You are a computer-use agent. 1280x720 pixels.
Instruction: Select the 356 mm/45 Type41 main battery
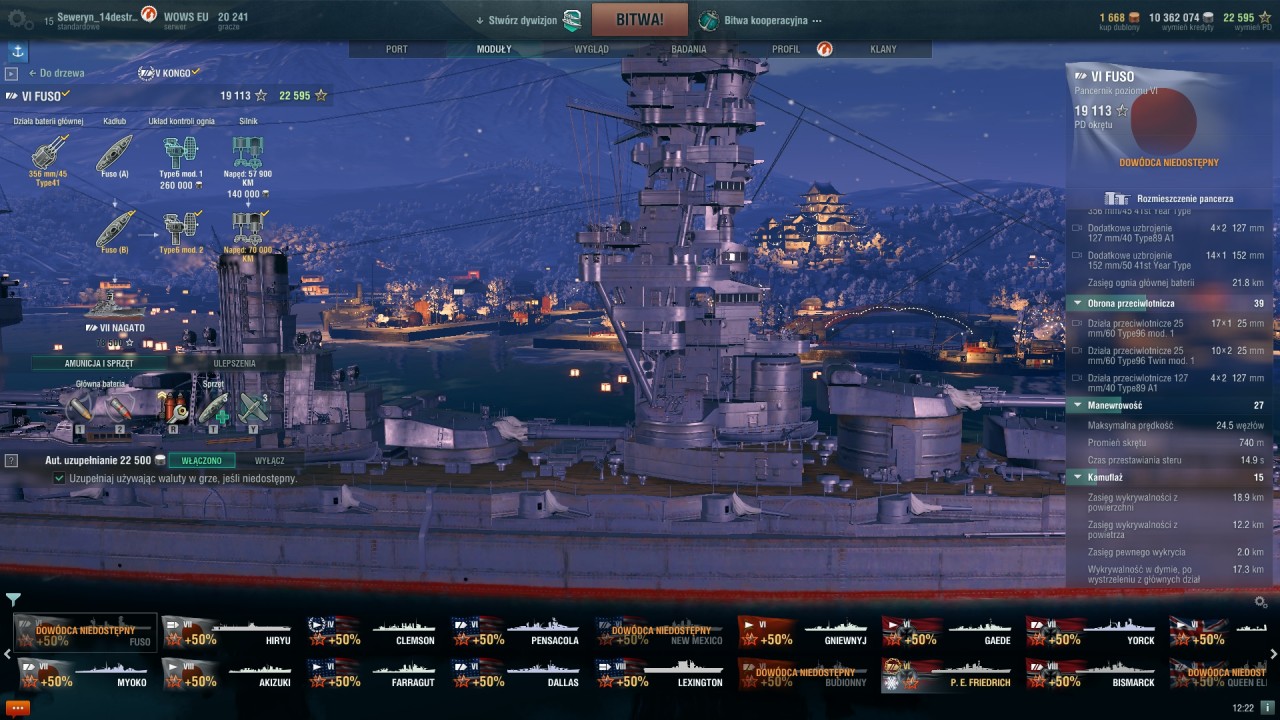coord(48,160)
